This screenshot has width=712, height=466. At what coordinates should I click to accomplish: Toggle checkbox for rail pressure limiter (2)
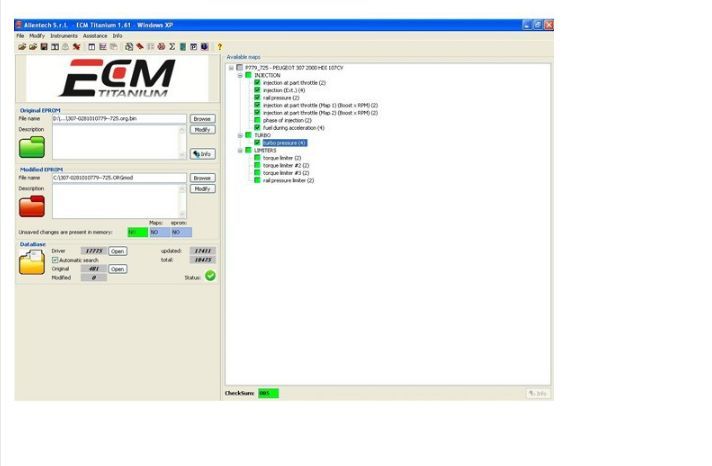point(257,180)
